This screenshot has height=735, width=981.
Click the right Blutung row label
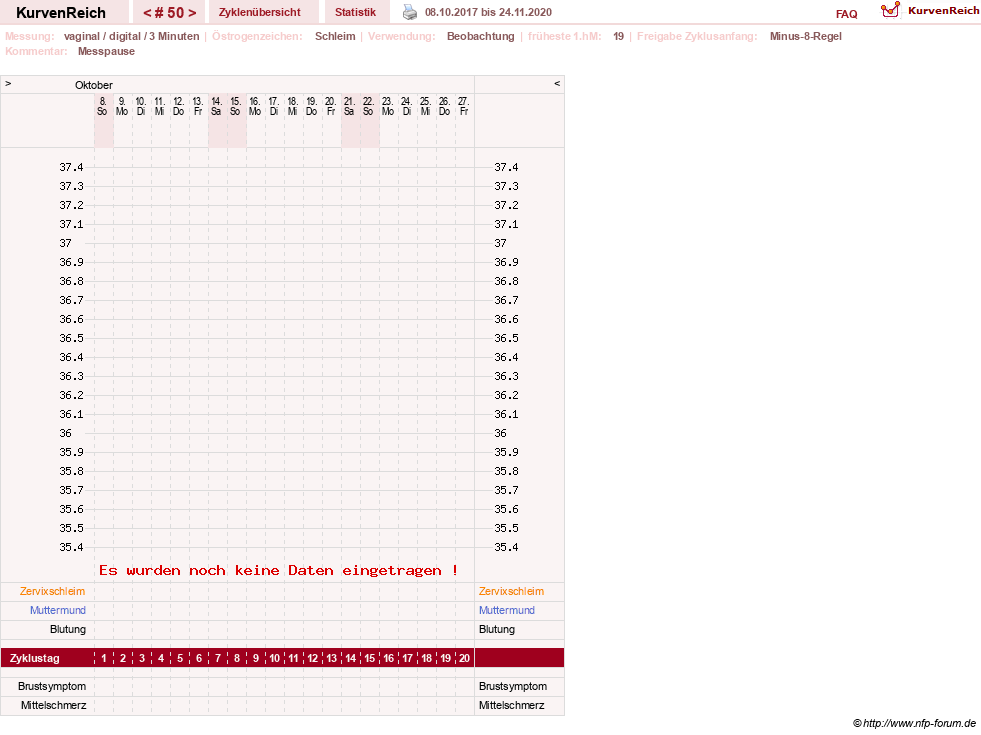pos(497,629)
